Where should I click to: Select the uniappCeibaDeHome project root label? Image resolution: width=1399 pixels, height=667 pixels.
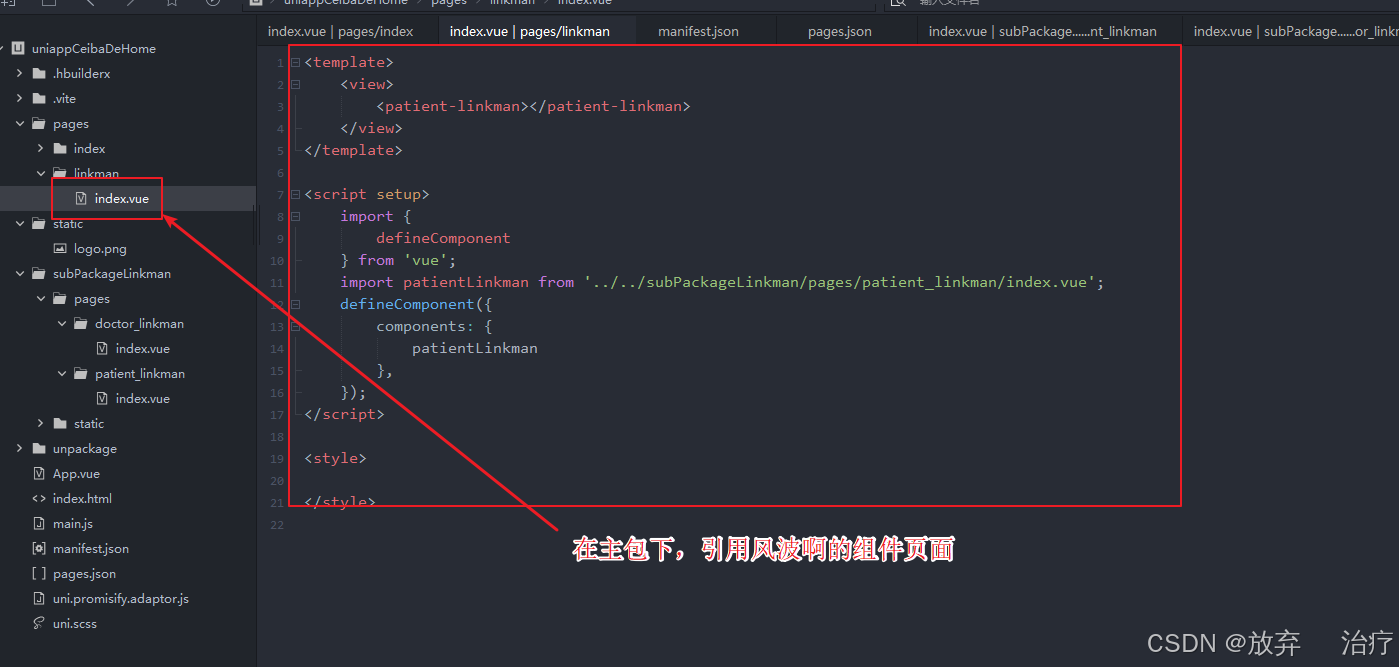(94, 48)
